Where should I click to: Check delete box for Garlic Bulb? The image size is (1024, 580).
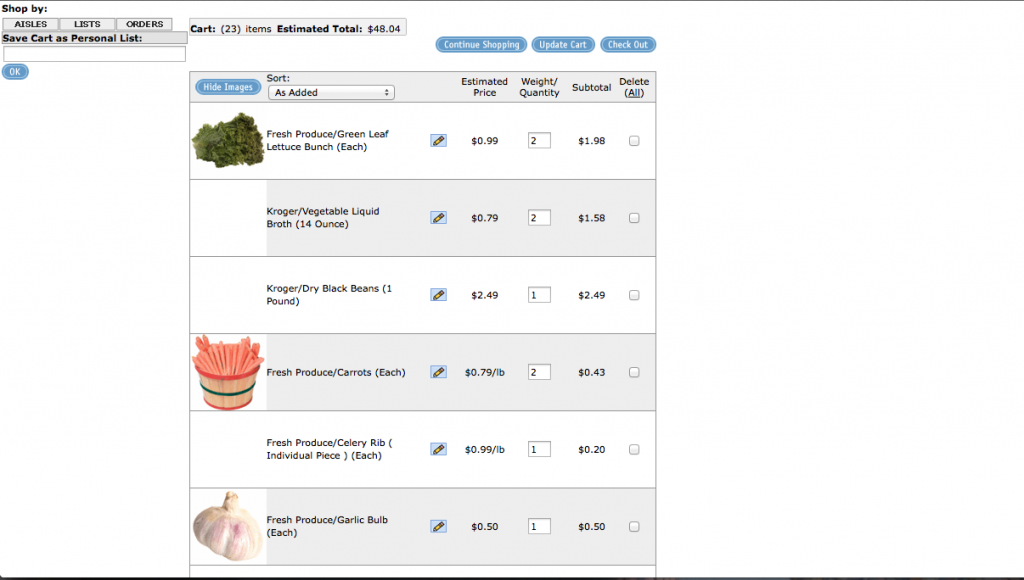[634, 526]
